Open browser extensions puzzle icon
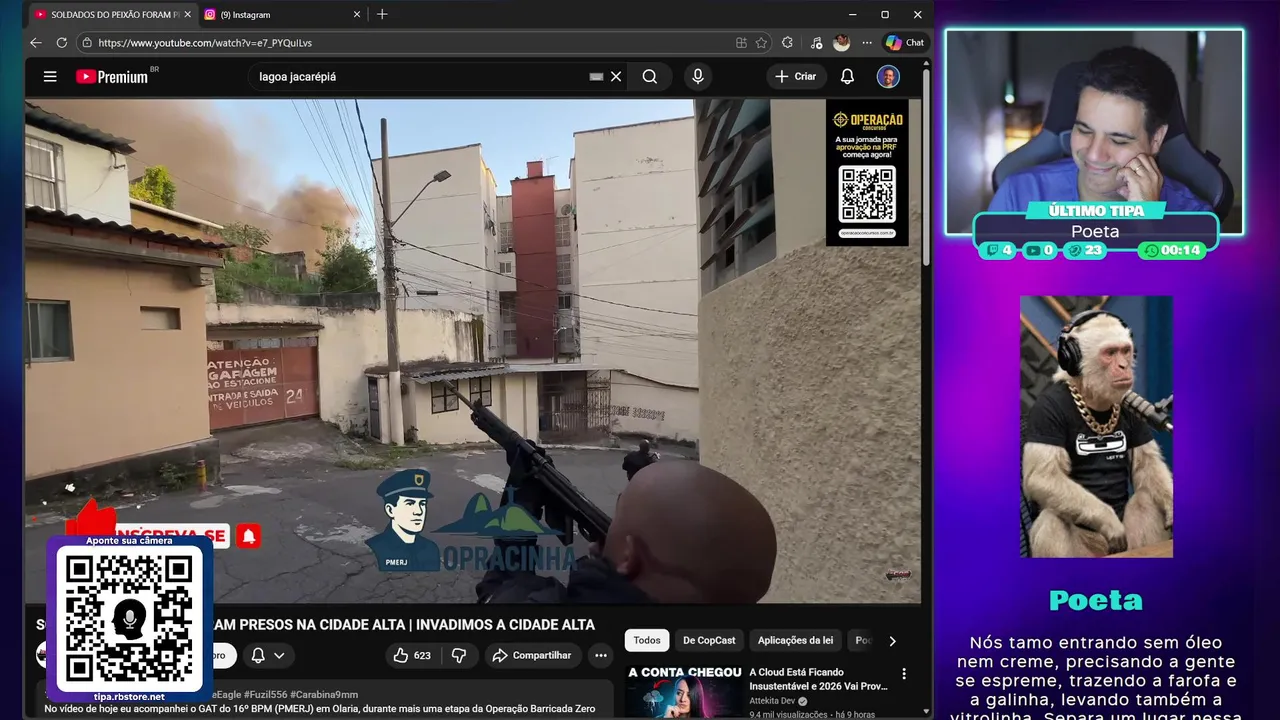 click(788, 43)
